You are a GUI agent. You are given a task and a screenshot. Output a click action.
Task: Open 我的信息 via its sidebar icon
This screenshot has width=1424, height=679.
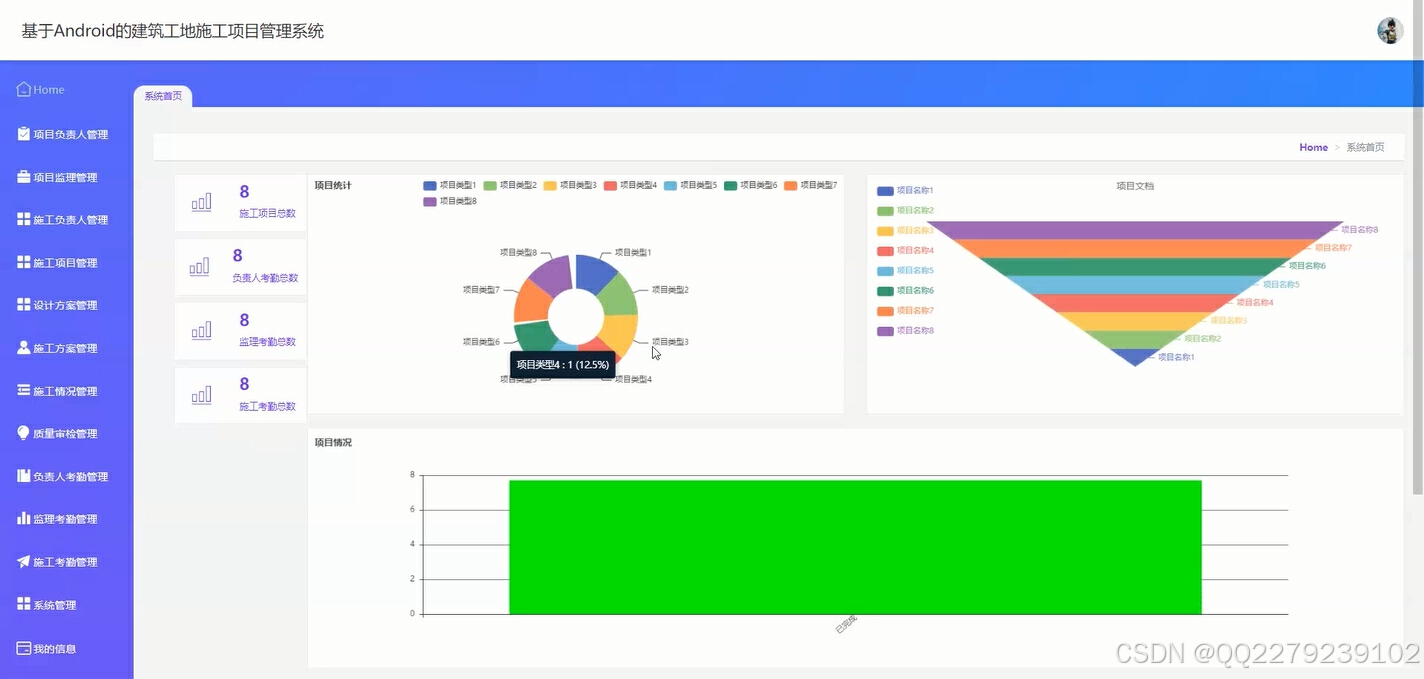pyautogui.click(x=23, y=647)
